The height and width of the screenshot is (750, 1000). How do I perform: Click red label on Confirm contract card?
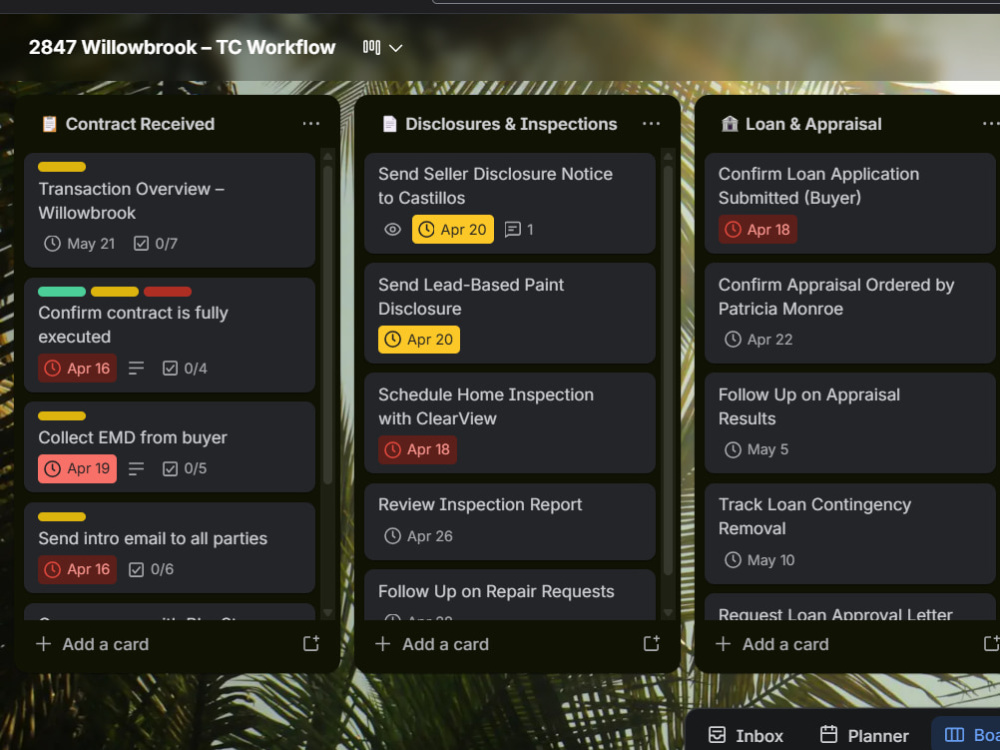tap(168, 291)
